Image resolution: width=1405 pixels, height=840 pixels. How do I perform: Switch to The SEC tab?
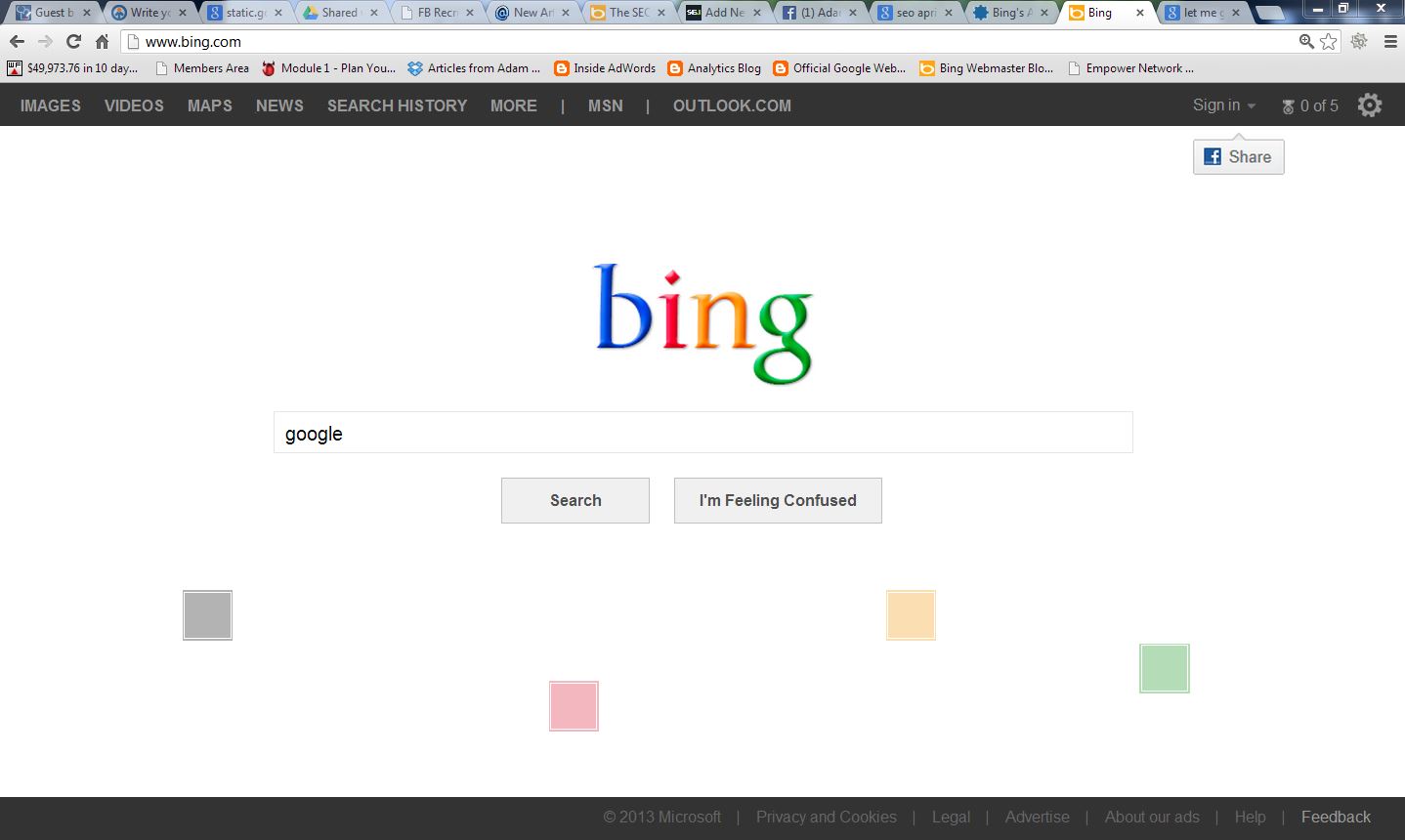[627, 13]
